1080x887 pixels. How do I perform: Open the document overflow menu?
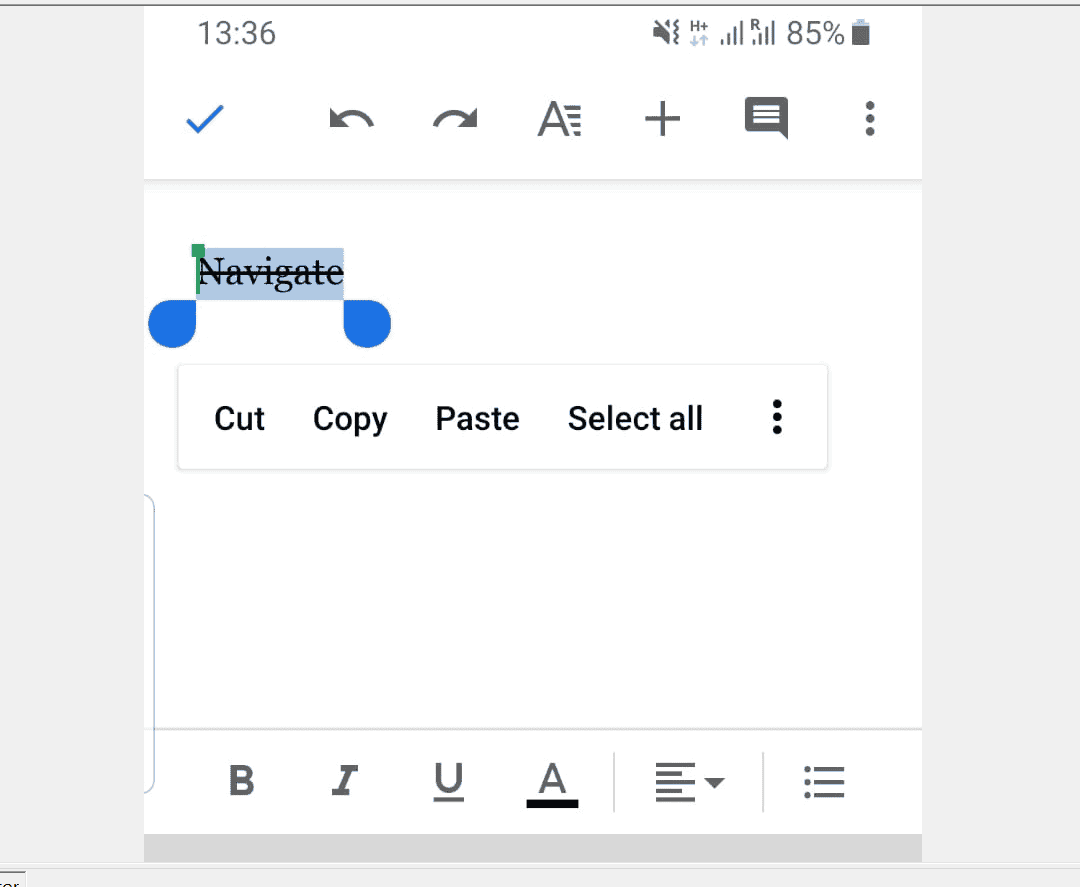click(869, 118)
